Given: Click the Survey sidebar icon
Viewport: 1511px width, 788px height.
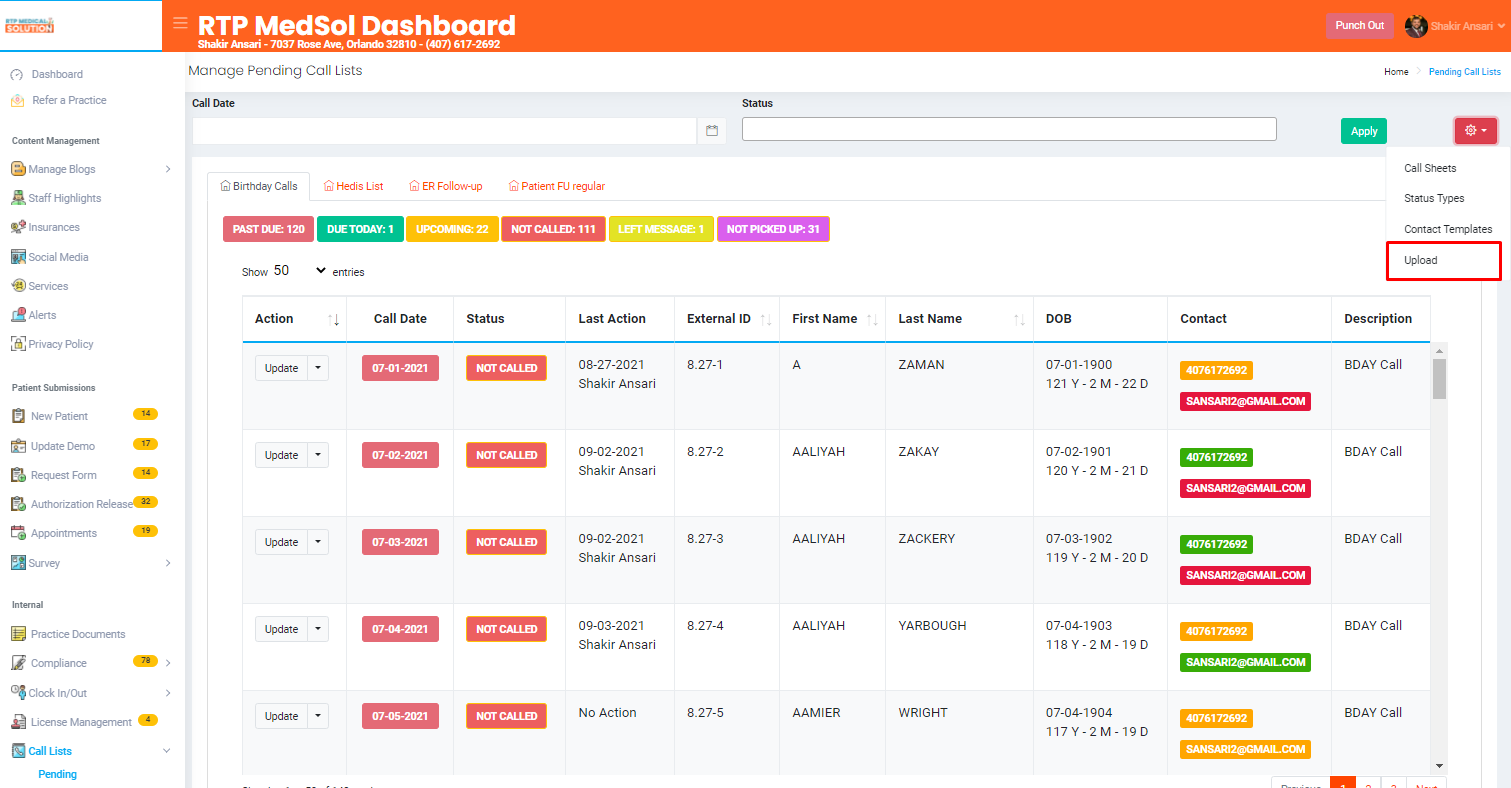Looking at the screenshot, I should tap(18, 563).
